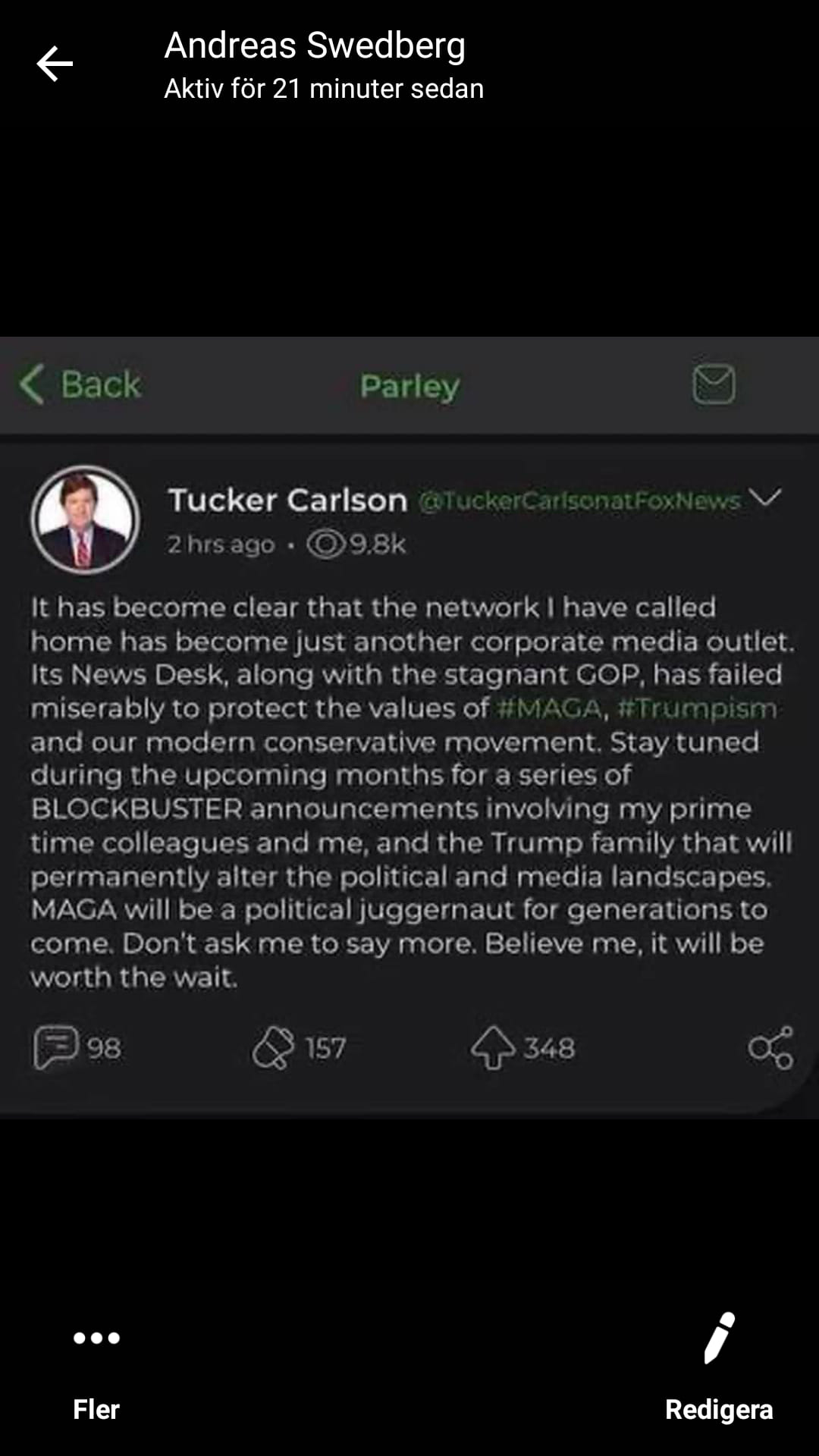This screenshot has height=1456, width=819.
Task: Tap the post body text paragraph
Action: (409, 792)
